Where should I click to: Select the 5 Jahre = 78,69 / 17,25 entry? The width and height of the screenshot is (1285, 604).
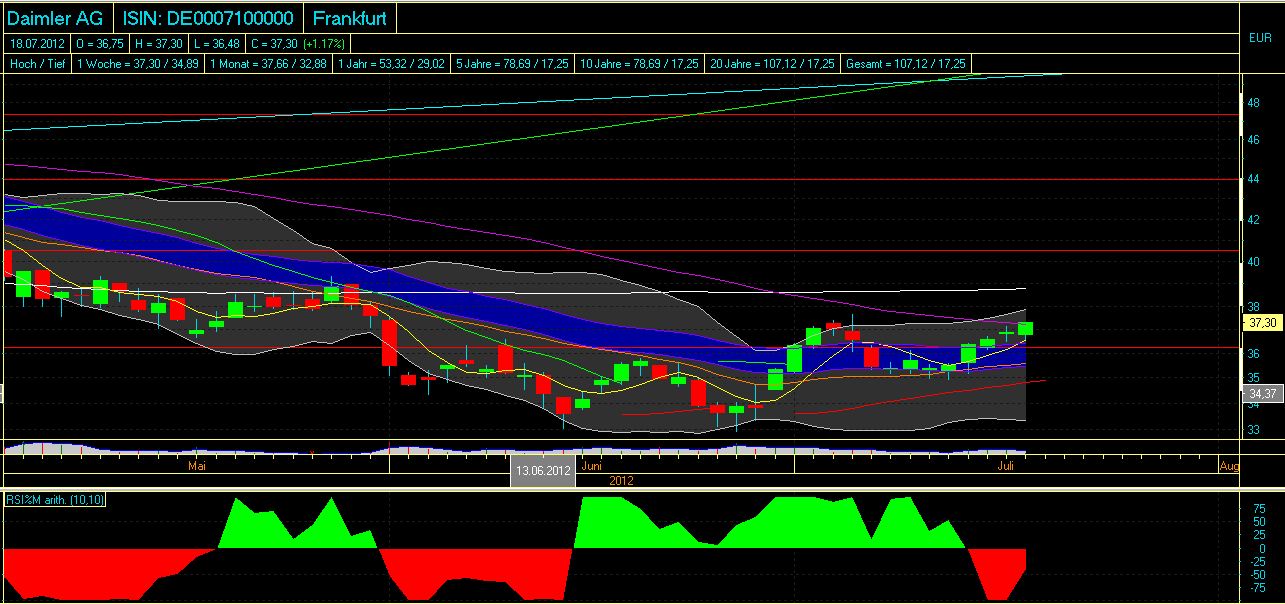(513, 64)
